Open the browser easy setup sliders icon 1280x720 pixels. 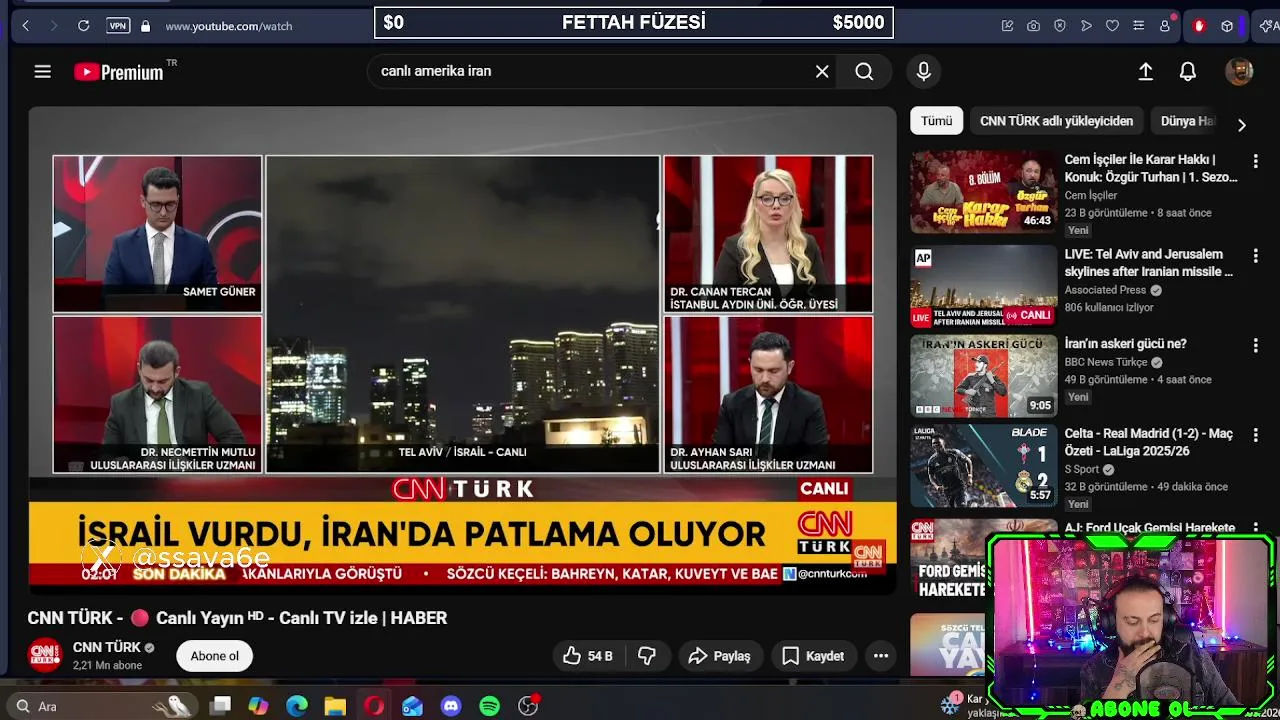pos(1138,25)
